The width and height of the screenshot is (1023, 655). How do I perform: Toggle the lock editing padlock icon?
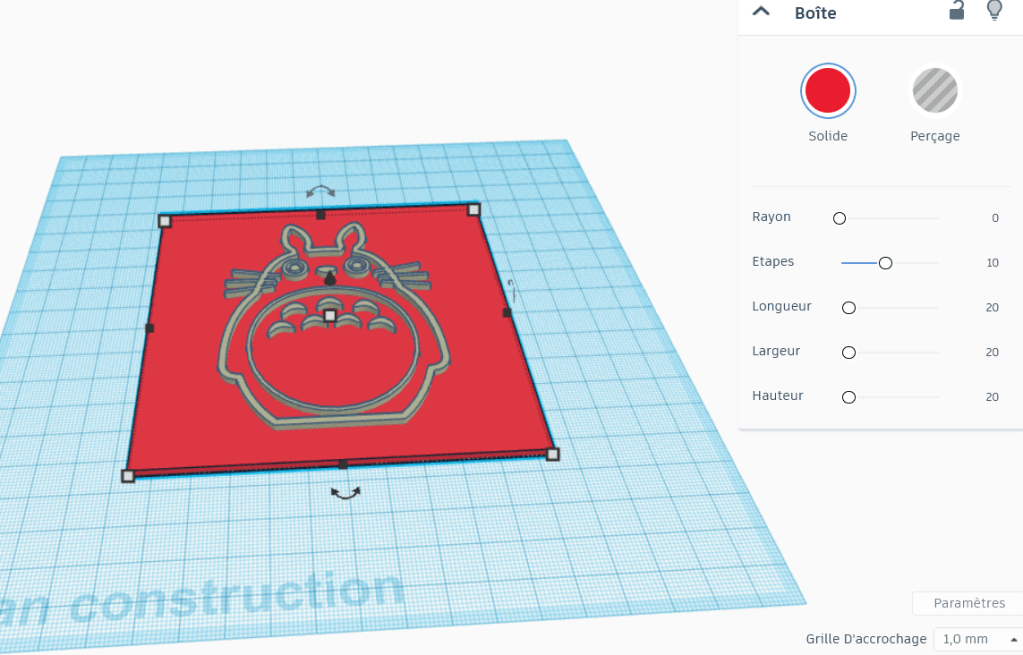(957, 11)
